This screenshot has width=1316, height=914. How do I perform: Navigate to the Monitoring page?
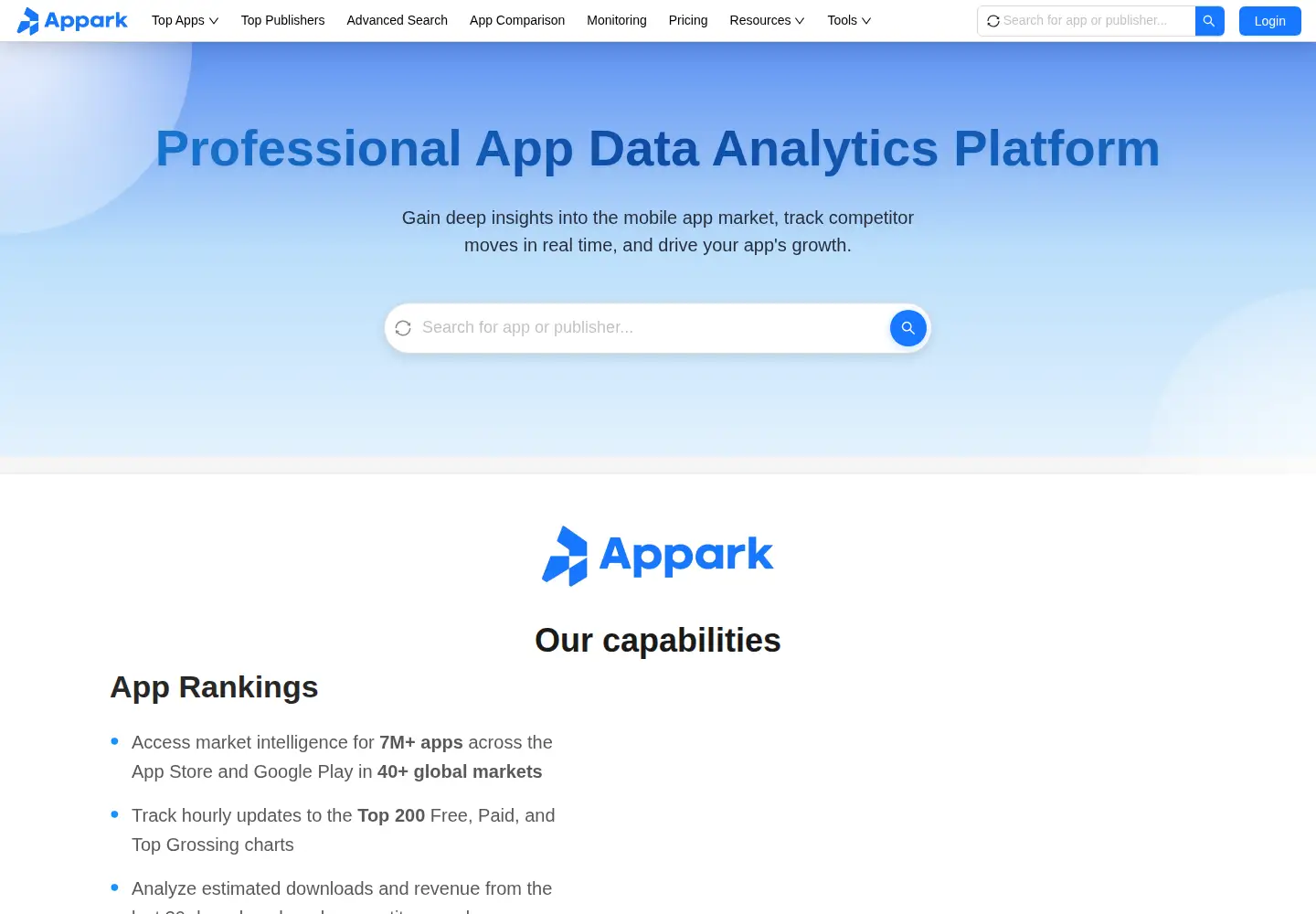point(617,20)
